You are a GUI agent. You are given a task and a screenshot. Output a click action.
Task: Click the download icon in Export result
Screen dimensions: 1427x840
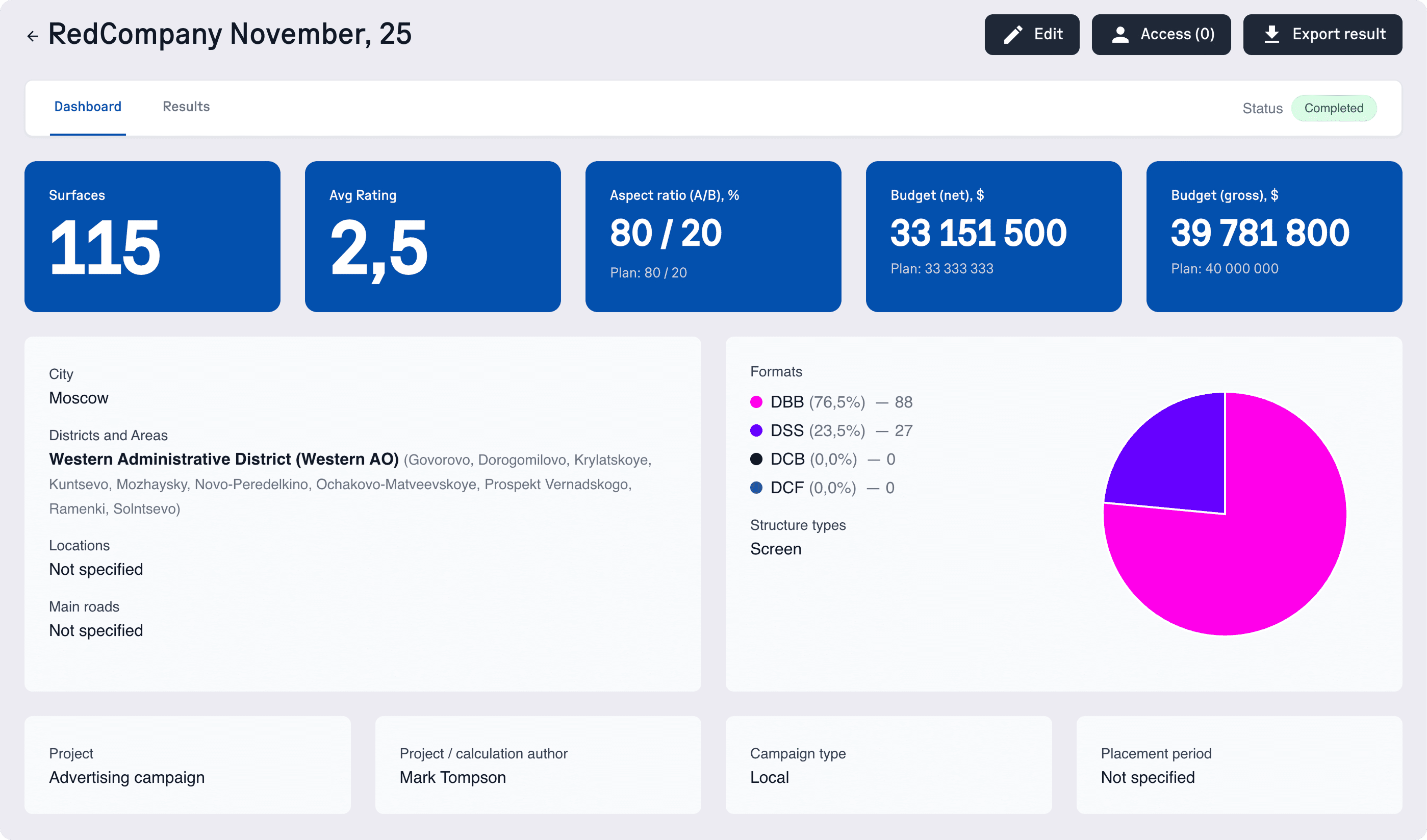coord(1272,35)
